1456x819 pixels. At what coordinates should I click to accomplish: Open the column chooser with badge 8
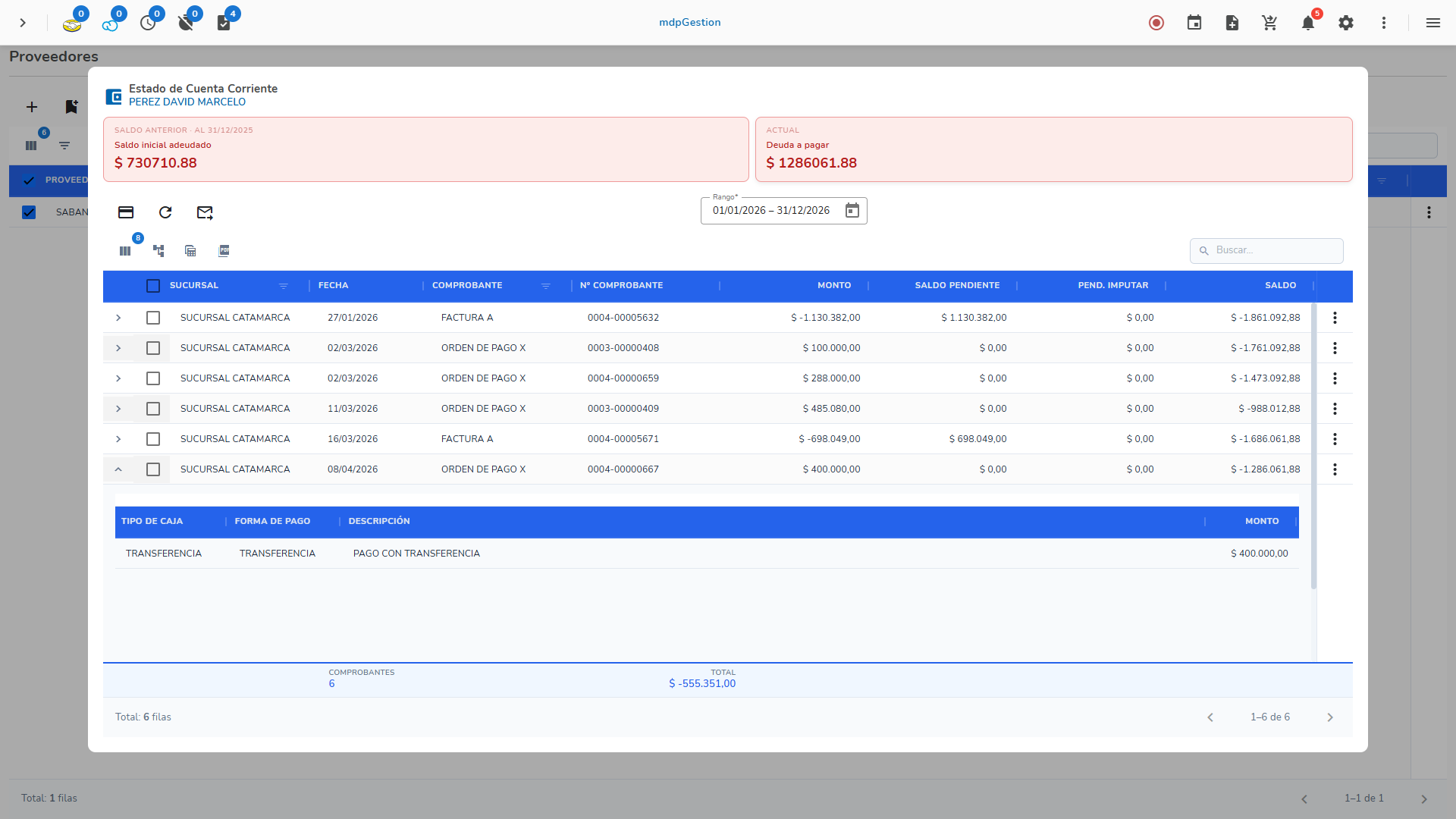pos(125,251)
